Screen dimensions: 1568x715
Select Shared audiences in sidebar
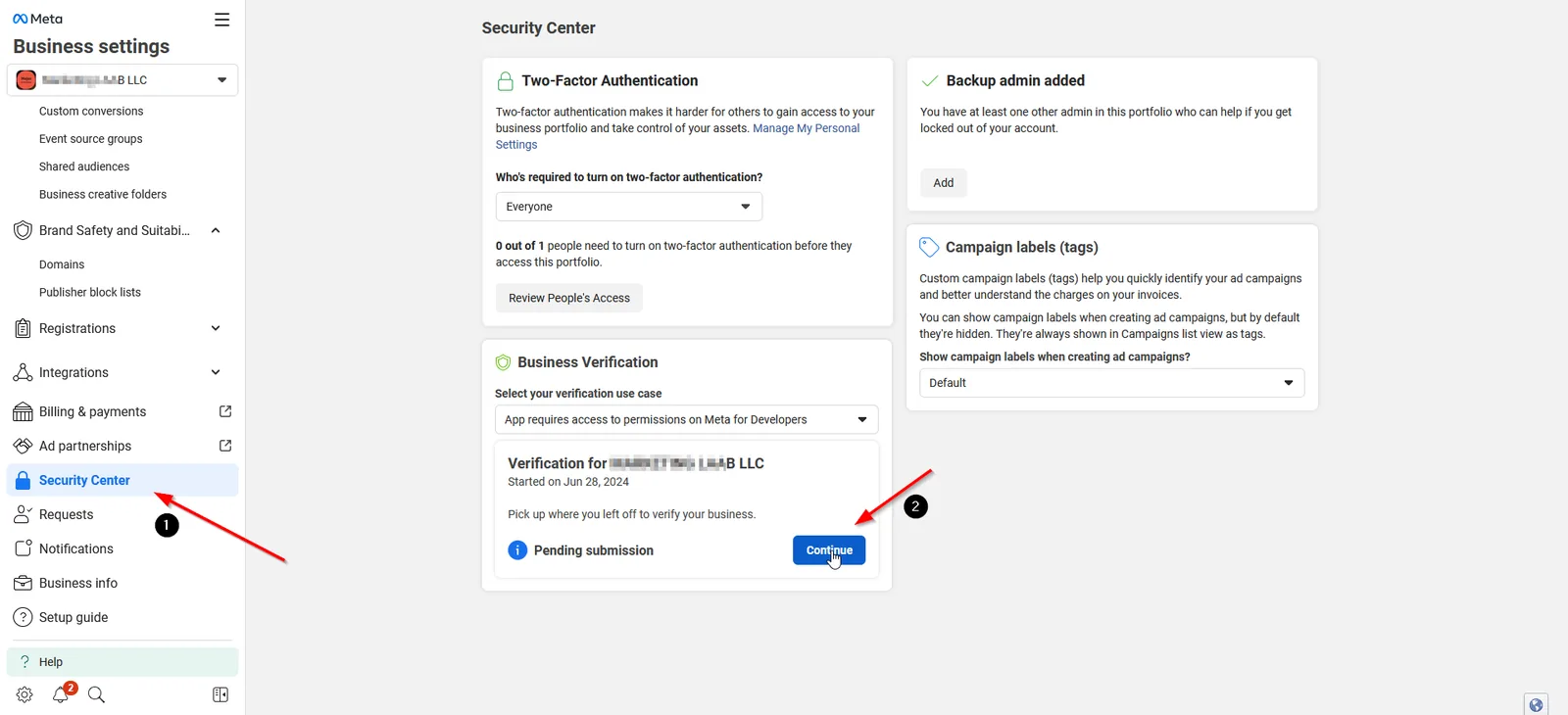coord(84,167)
